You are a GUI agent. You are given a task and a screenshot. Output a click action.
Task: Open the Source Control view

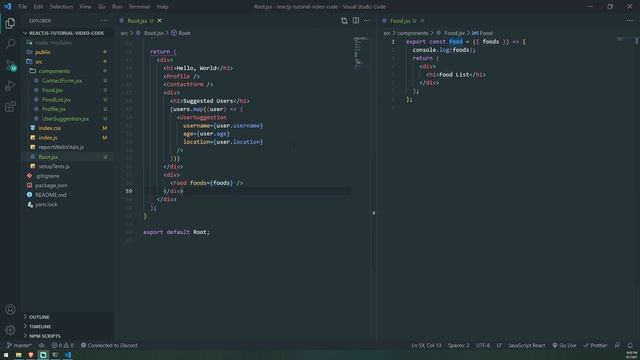10,65
